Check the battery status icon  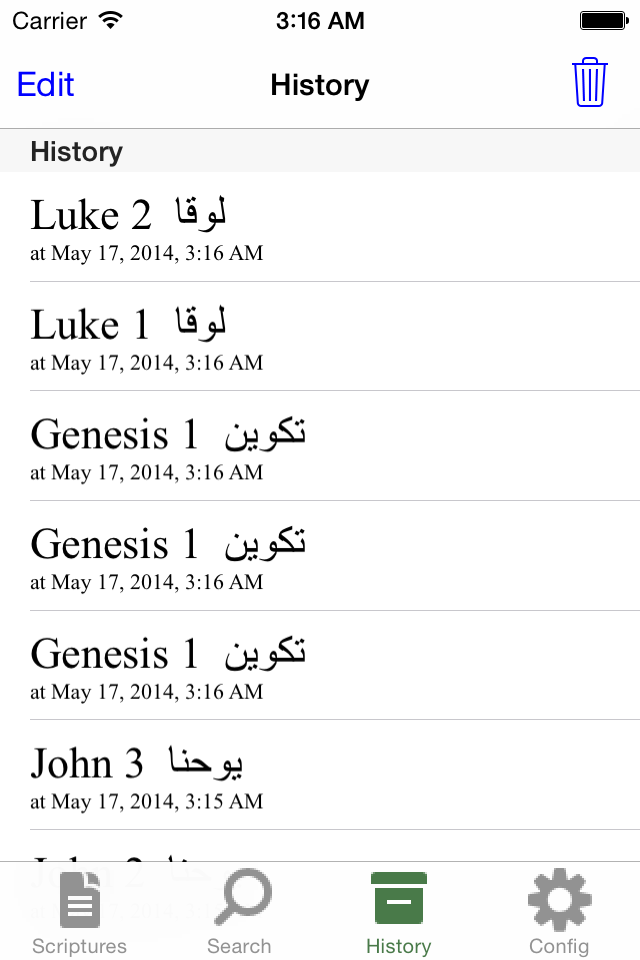click(604, 21)
